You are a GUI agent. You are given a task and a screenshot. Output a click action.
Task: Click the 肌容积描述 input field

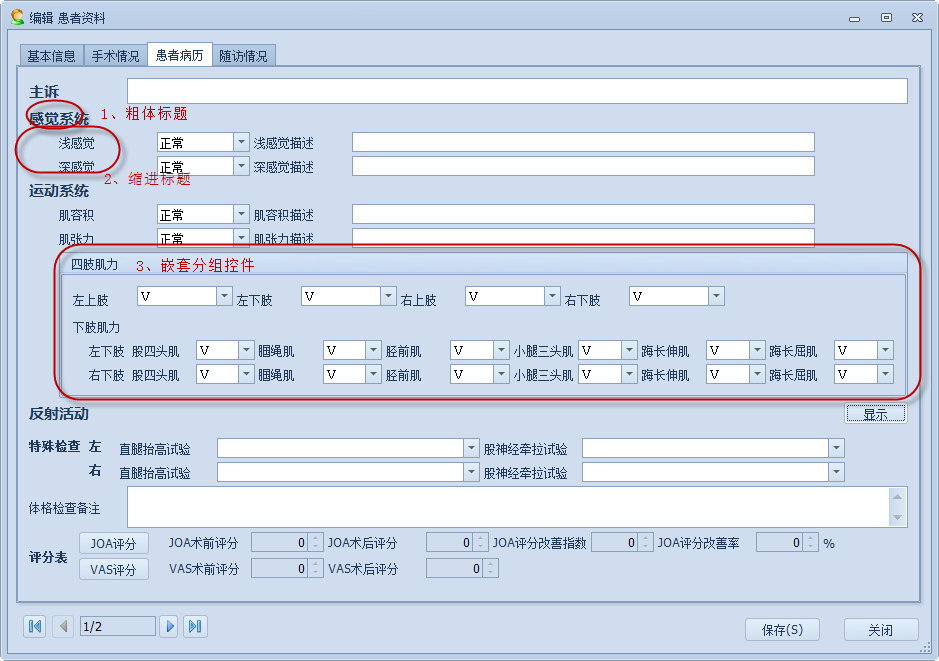pos(583,214)
